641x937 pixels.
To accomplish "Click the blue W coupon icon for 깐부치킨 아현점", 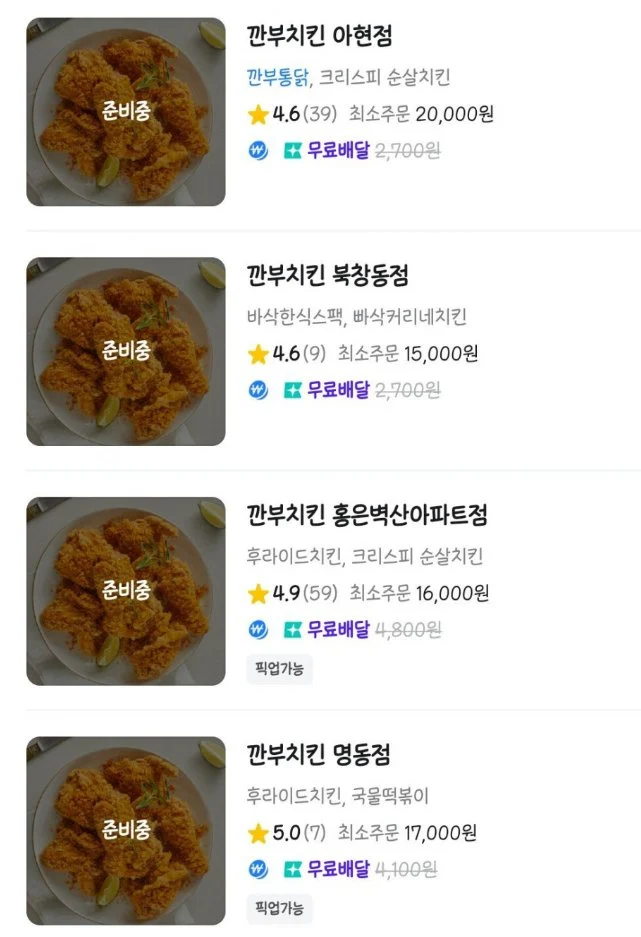I will click(x=258, y=151).
